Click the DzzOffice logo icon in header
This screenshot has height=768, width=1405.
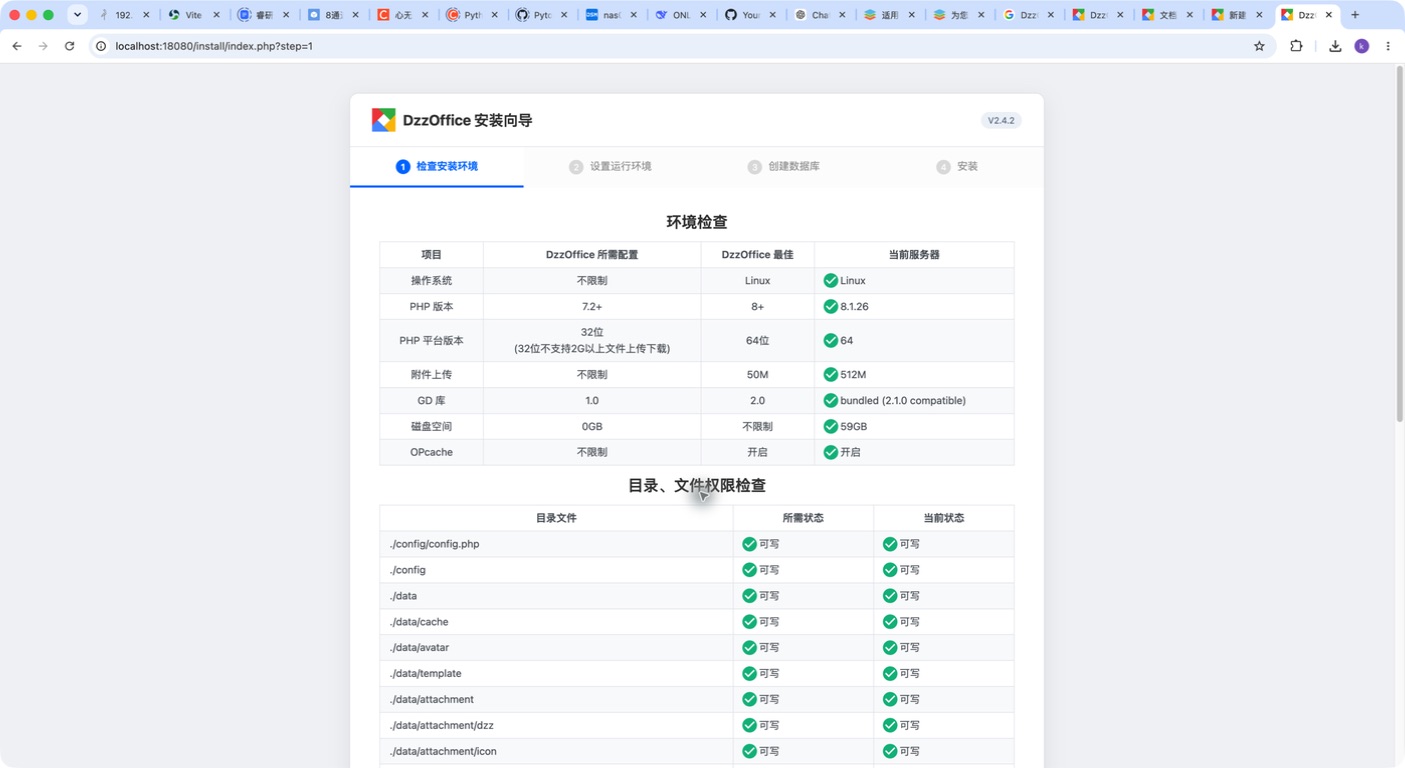384,120
